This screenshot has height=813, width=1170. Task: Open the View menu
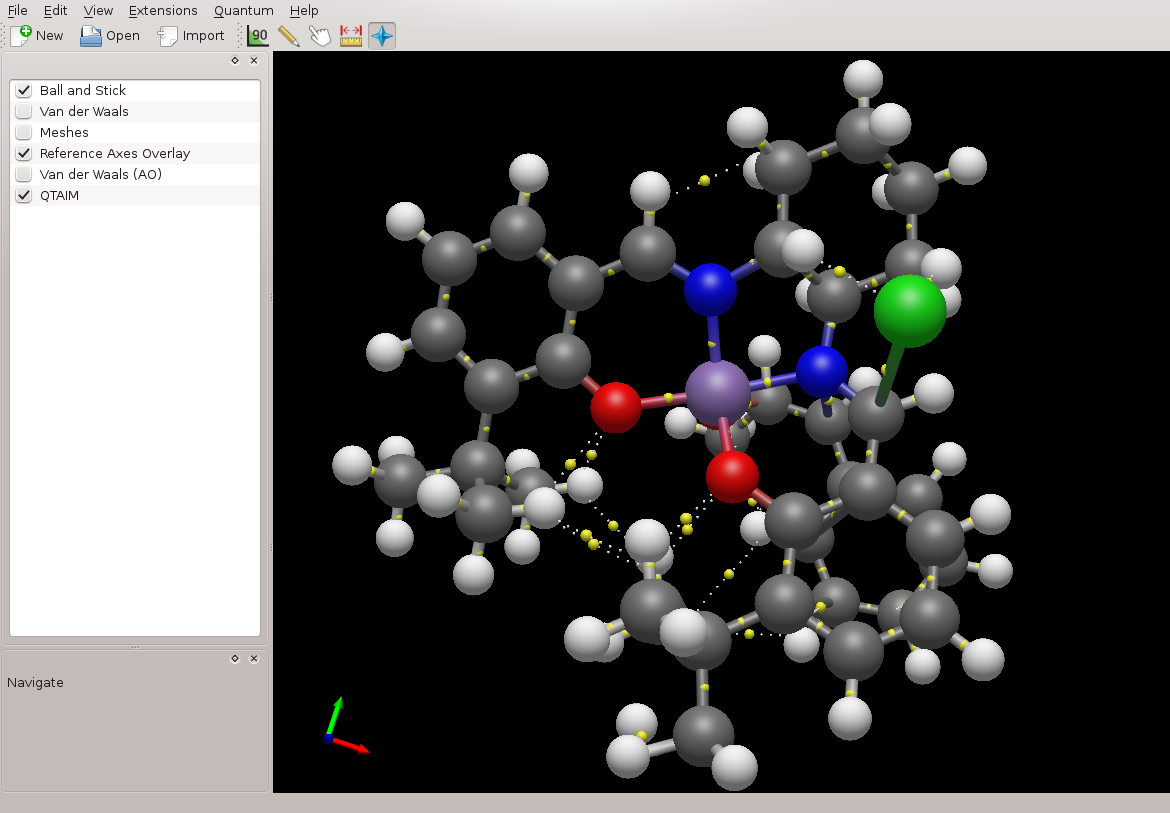[98, 11]
